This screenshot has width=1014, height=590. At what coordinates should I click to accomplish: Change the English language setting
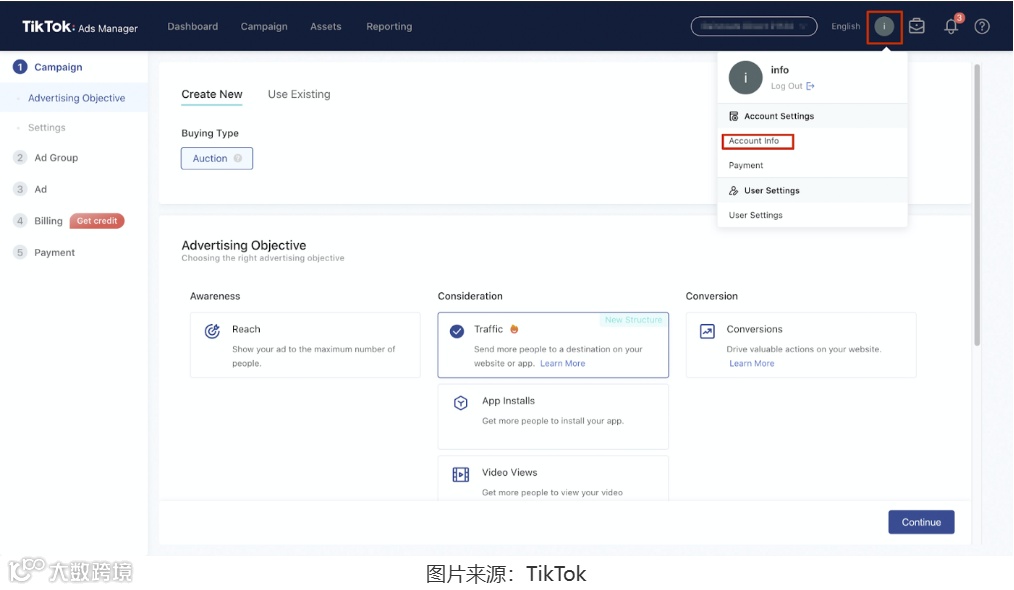(845, 27)
